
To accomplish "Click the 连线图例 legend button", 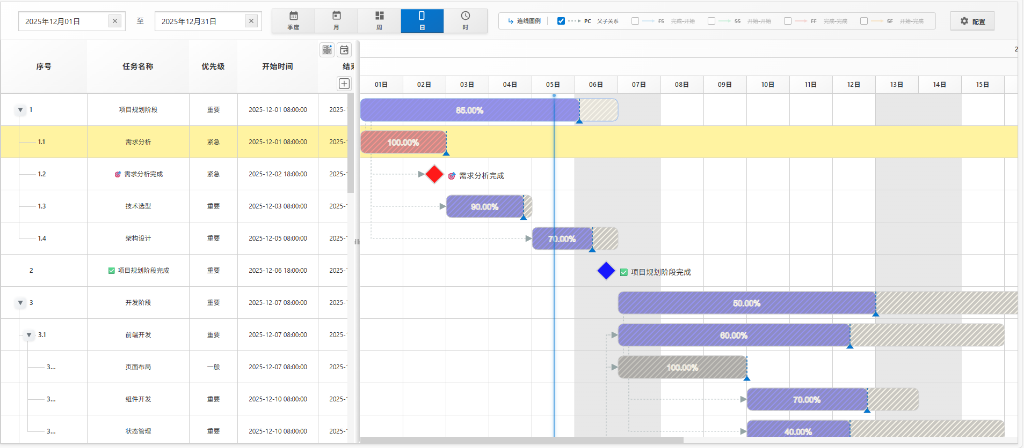I will tap(525, 21).
